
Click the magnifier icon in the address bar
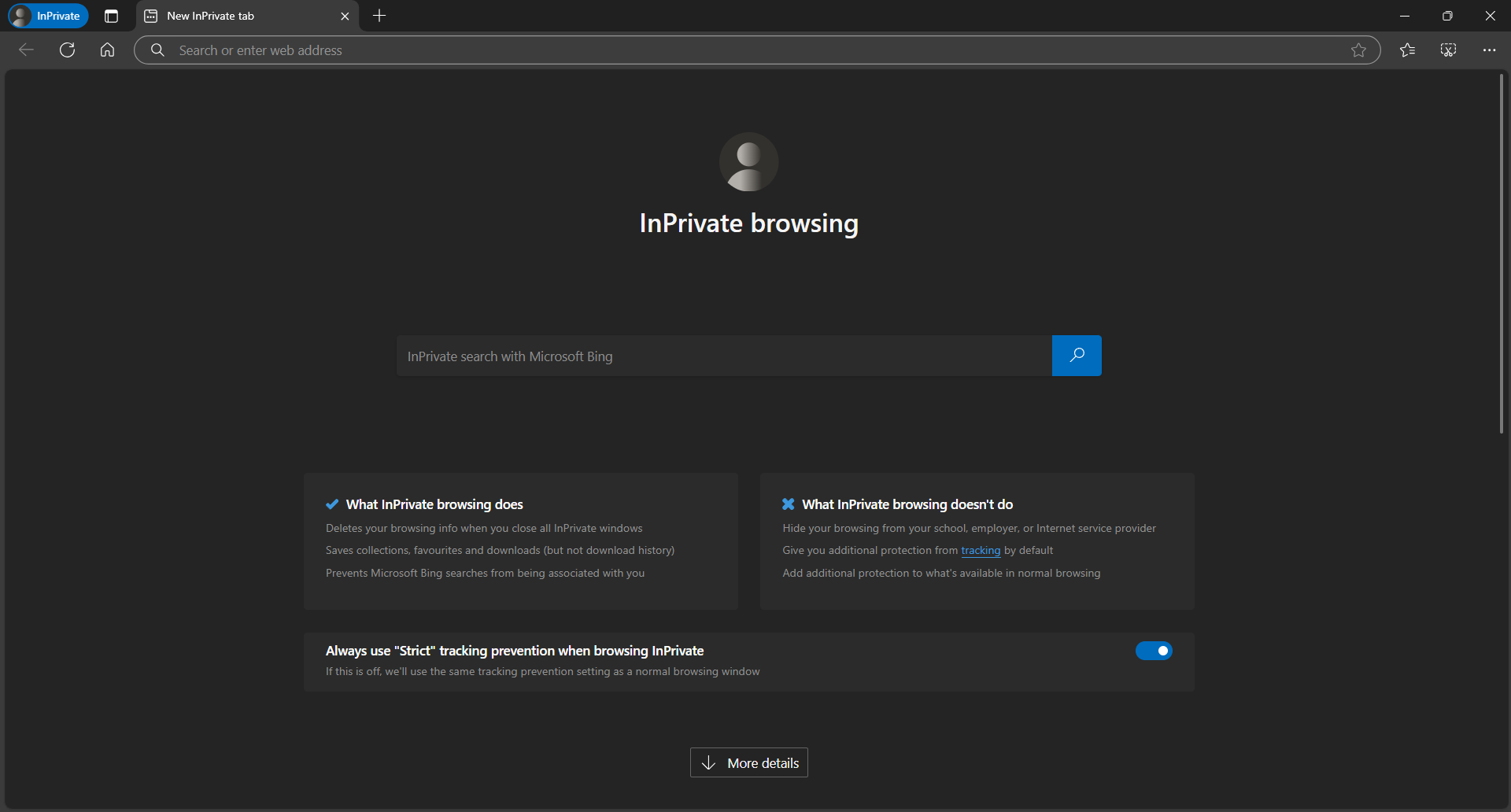click(x=157, y=50)
